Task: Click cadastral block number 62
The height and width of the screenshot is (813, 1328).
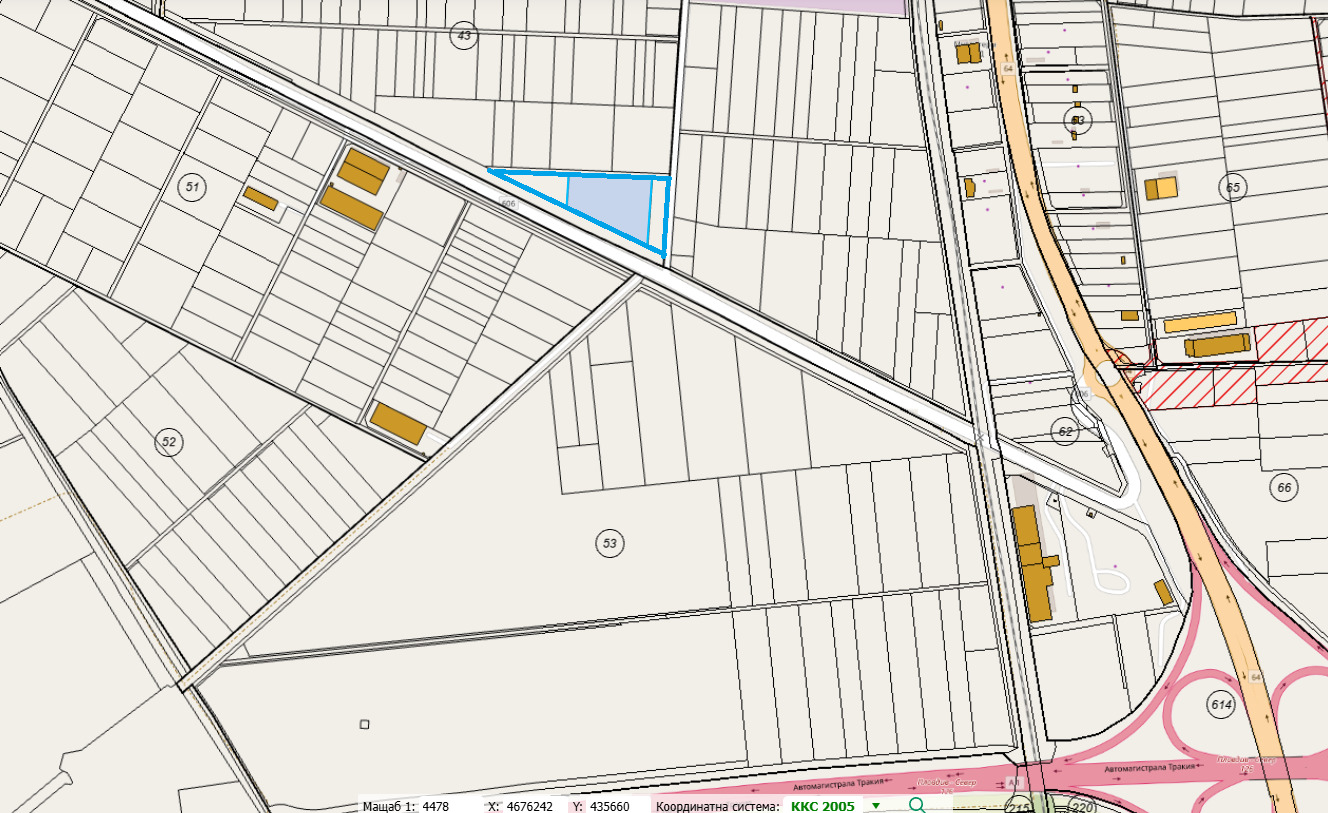Action: tap(1065, 432)
